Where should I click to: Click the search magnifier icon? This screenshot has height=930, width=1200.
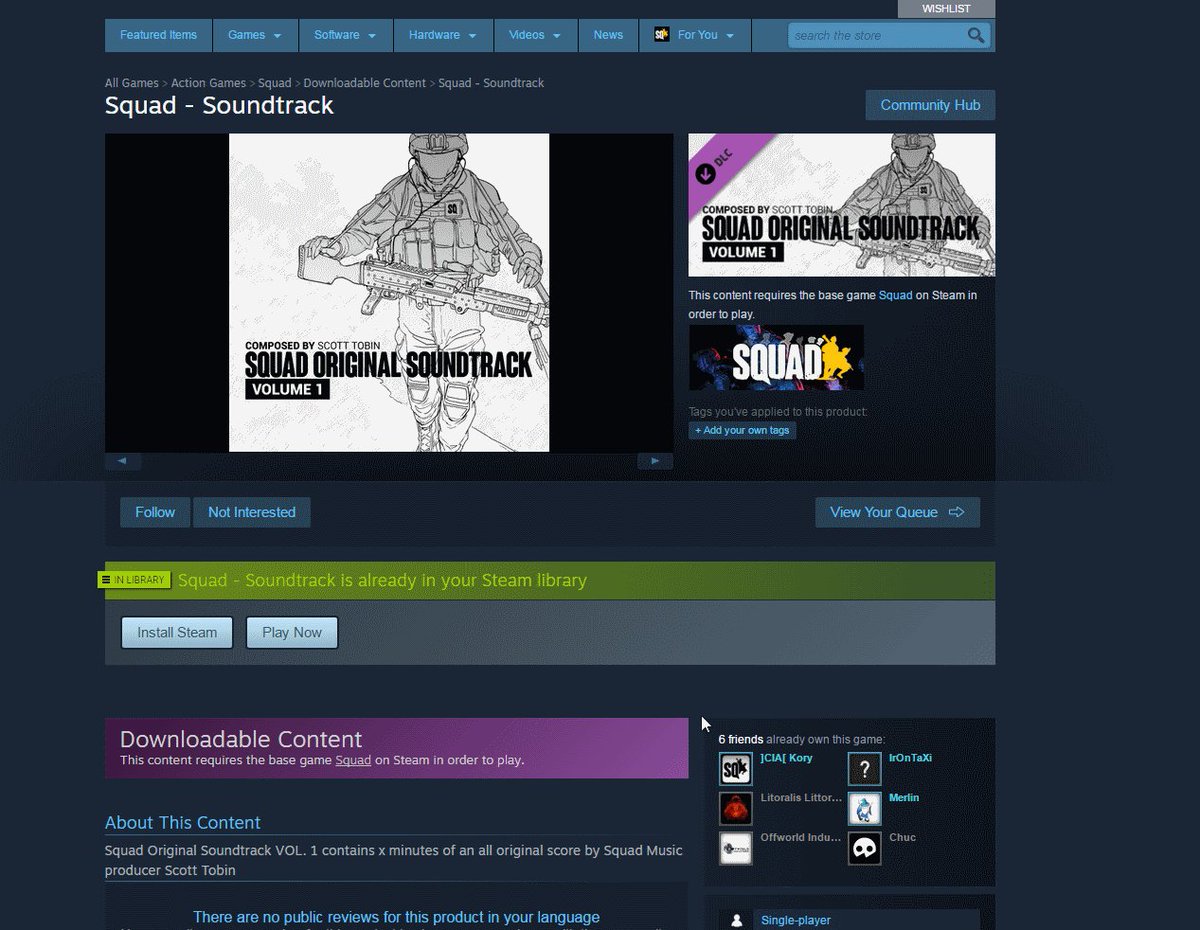click(x=976, y=36)
